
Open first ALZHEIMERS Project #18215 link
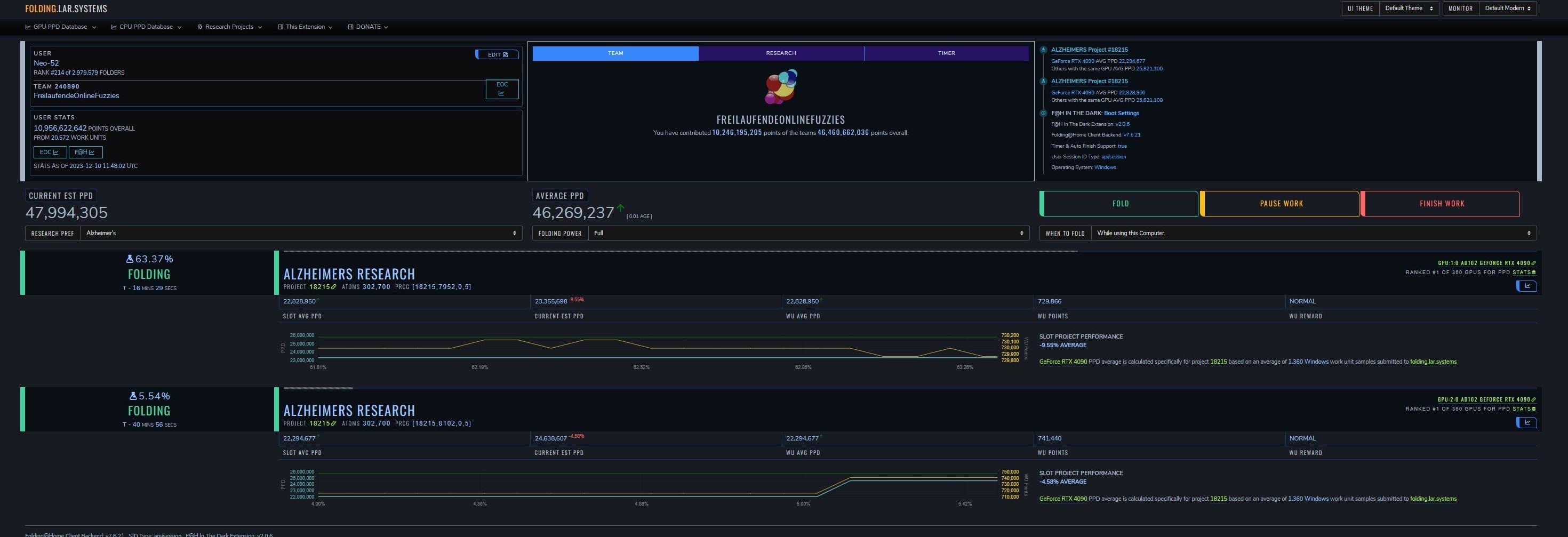(x=1089, y=50)
